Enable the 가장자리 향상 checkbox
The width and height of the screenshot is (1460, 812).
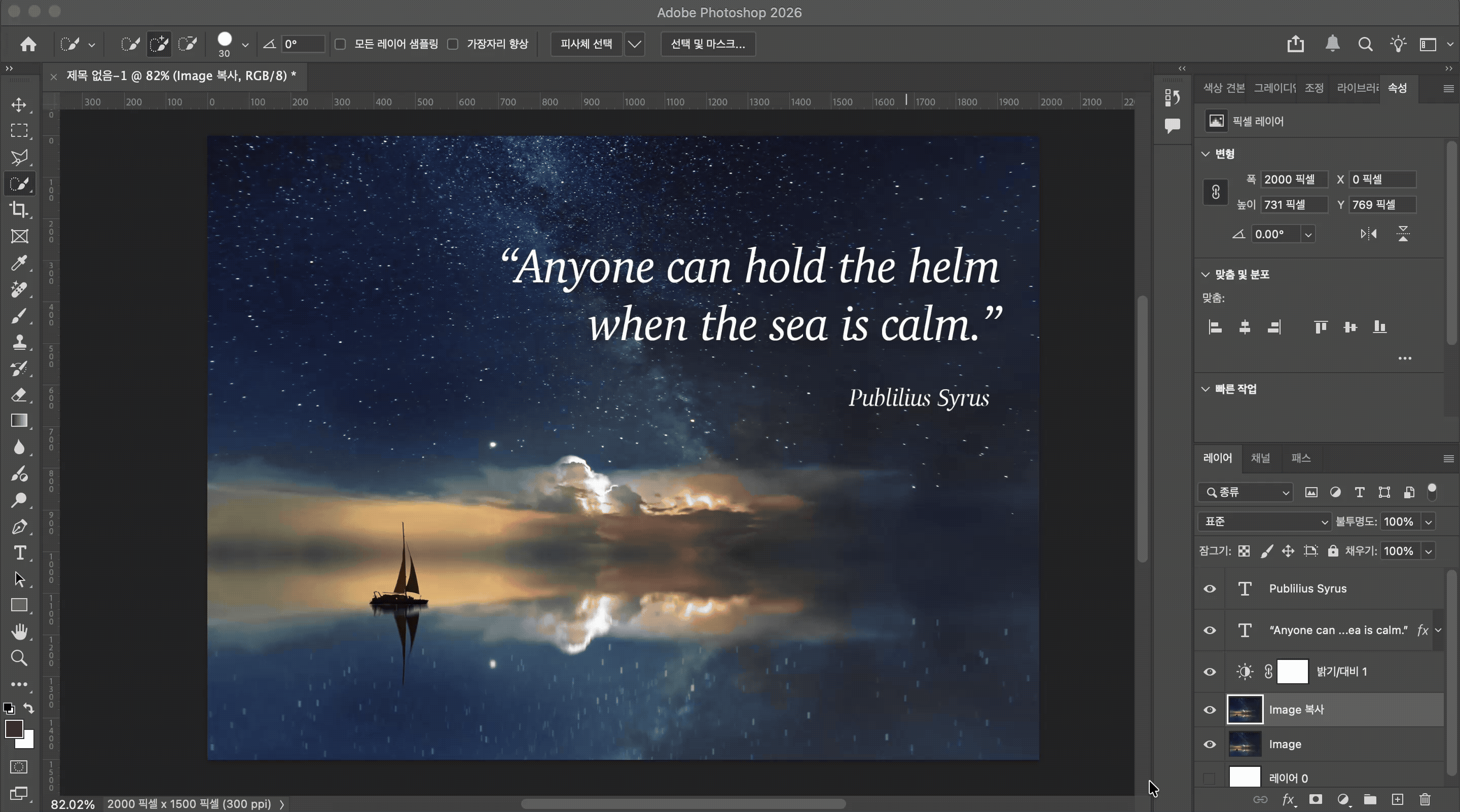[x=453, y=44]
